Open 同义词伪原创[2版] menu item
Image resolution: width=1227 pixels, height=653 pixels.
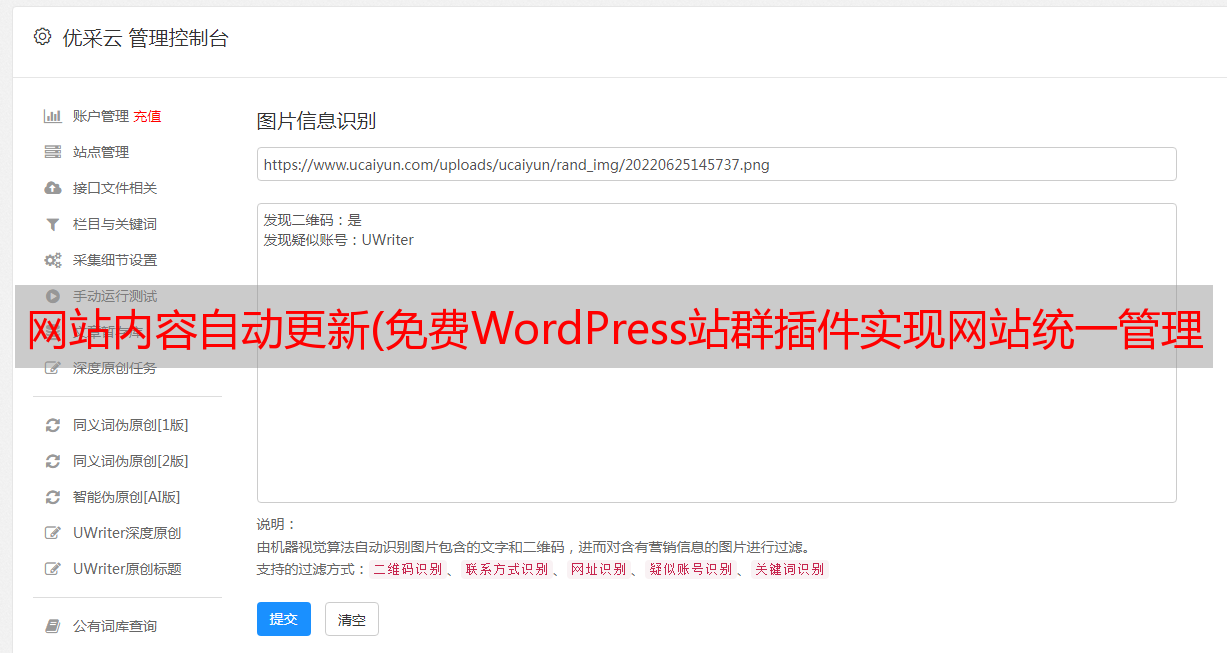click(131, 461)
